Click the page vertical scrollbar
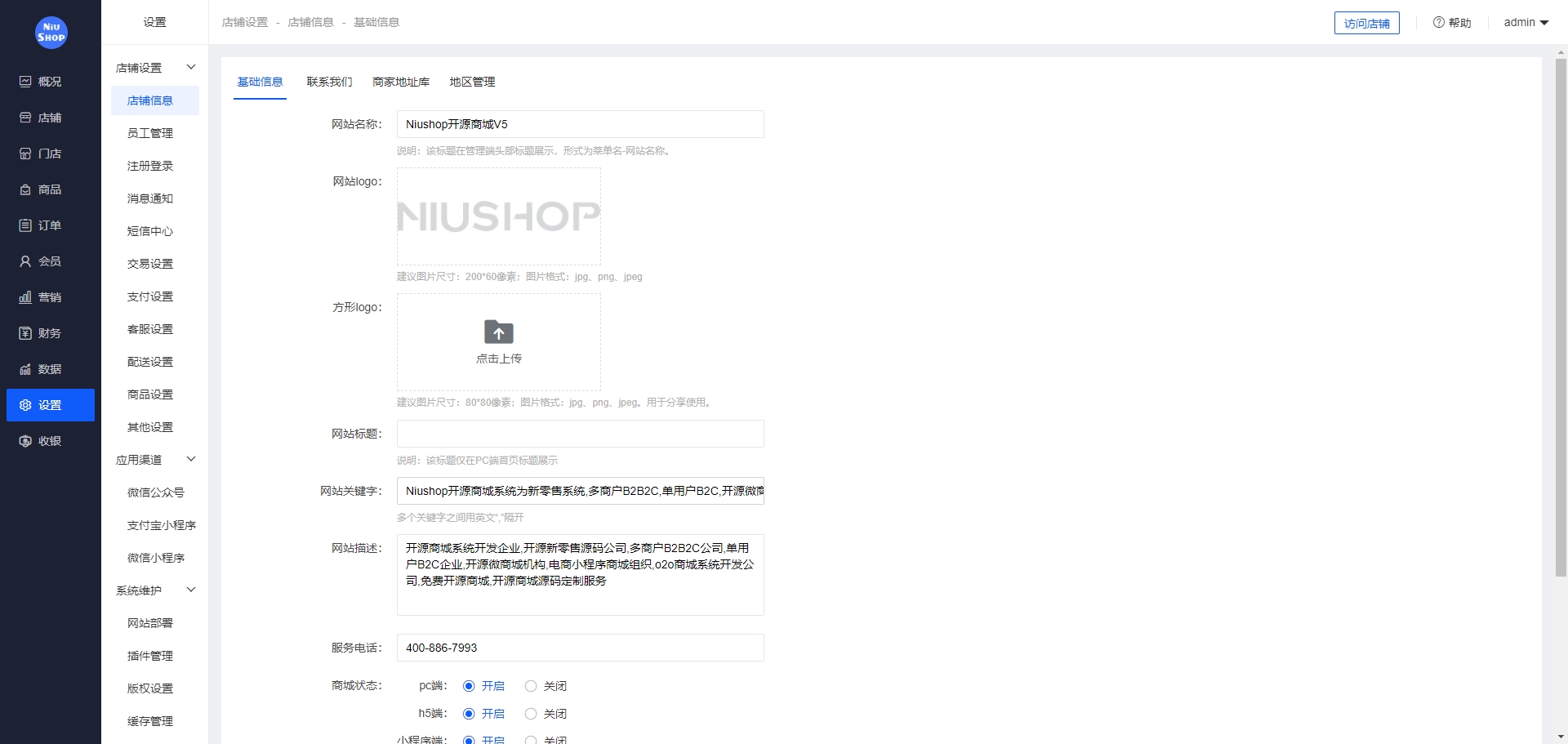The image size is (1568, 744). pos(1561,319)
